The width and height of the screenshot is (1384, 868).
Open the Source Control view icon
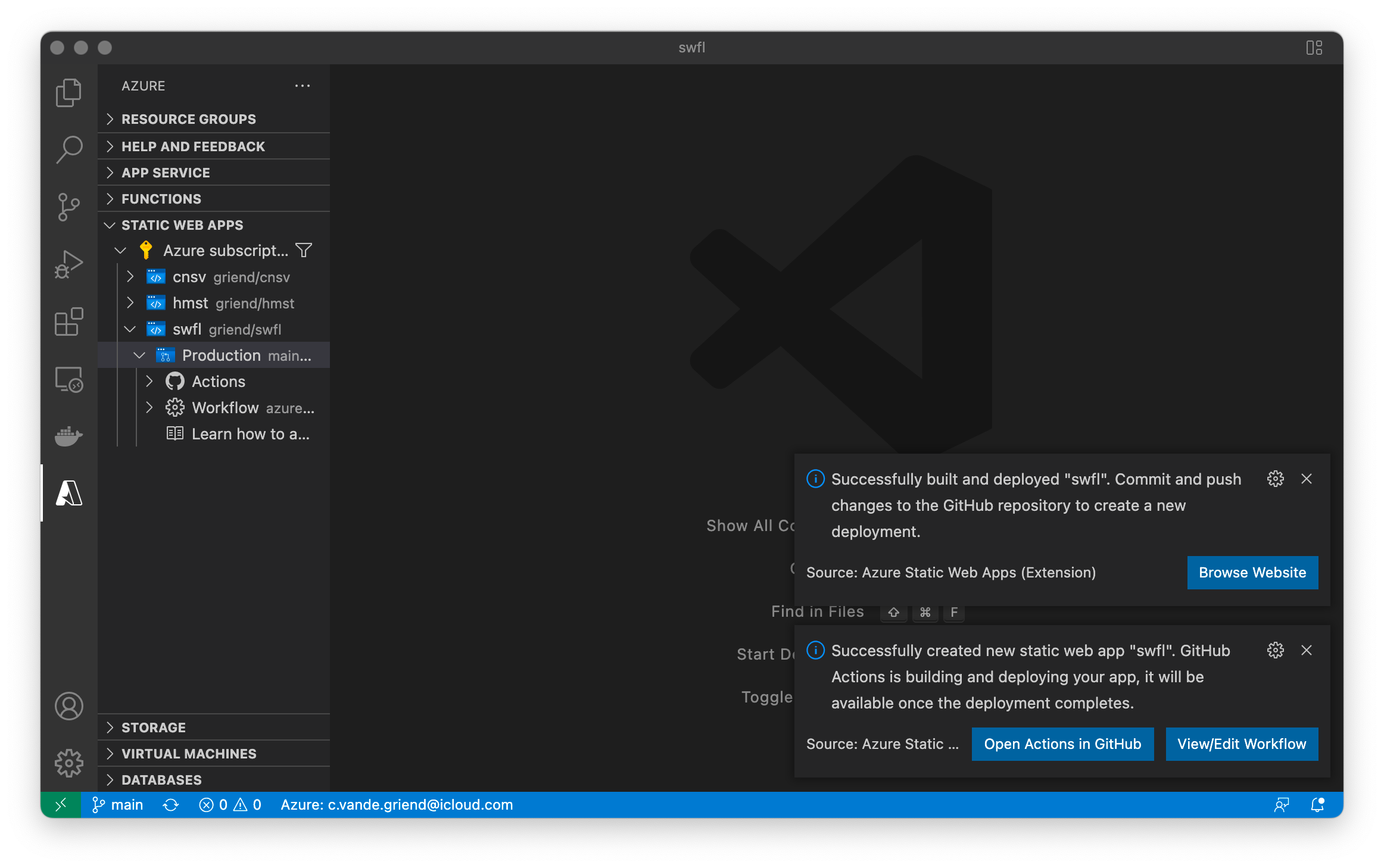(68, 207)
